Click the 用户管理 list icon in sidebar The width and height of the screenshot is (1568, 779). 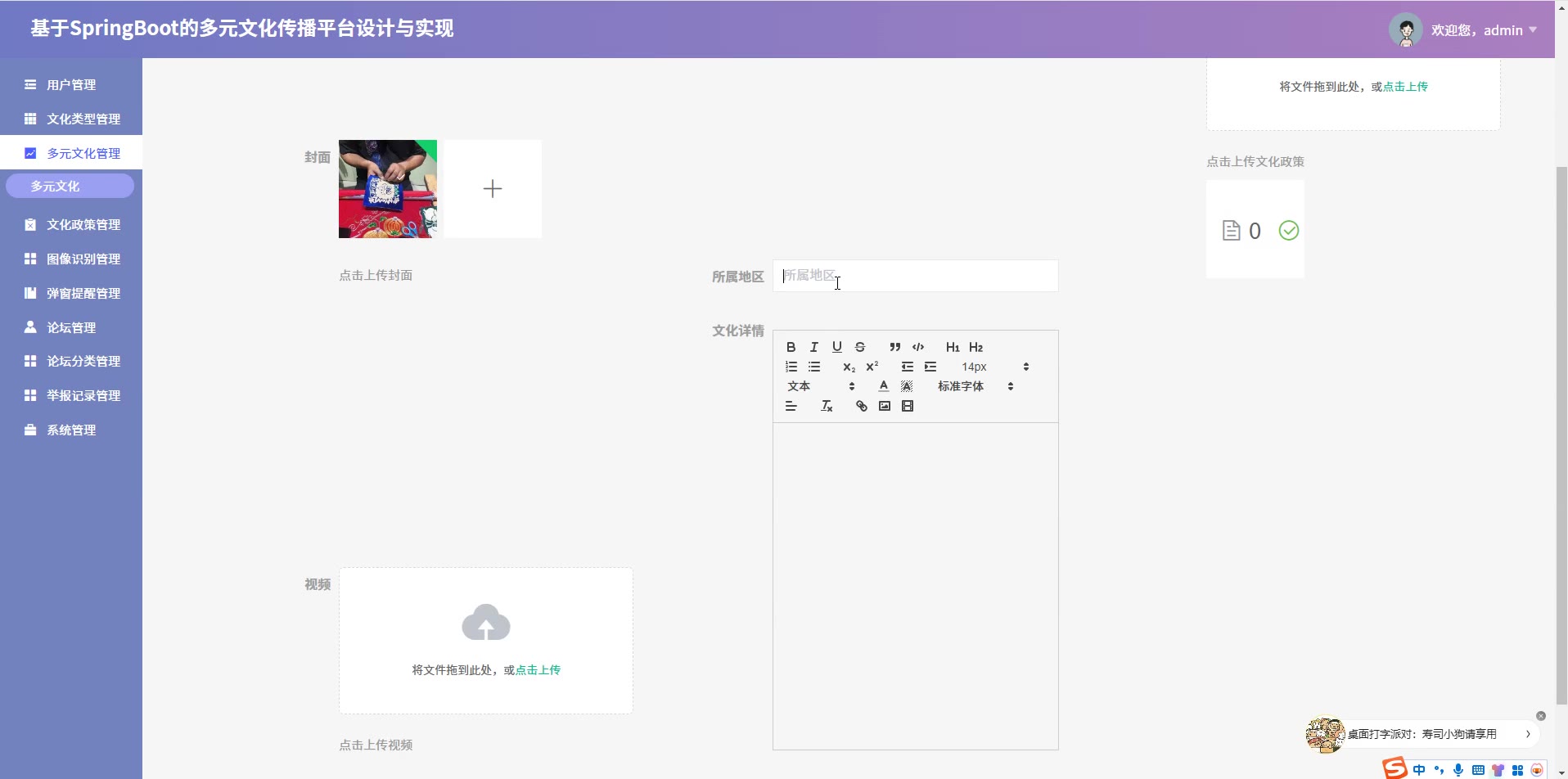coord(30,84)
